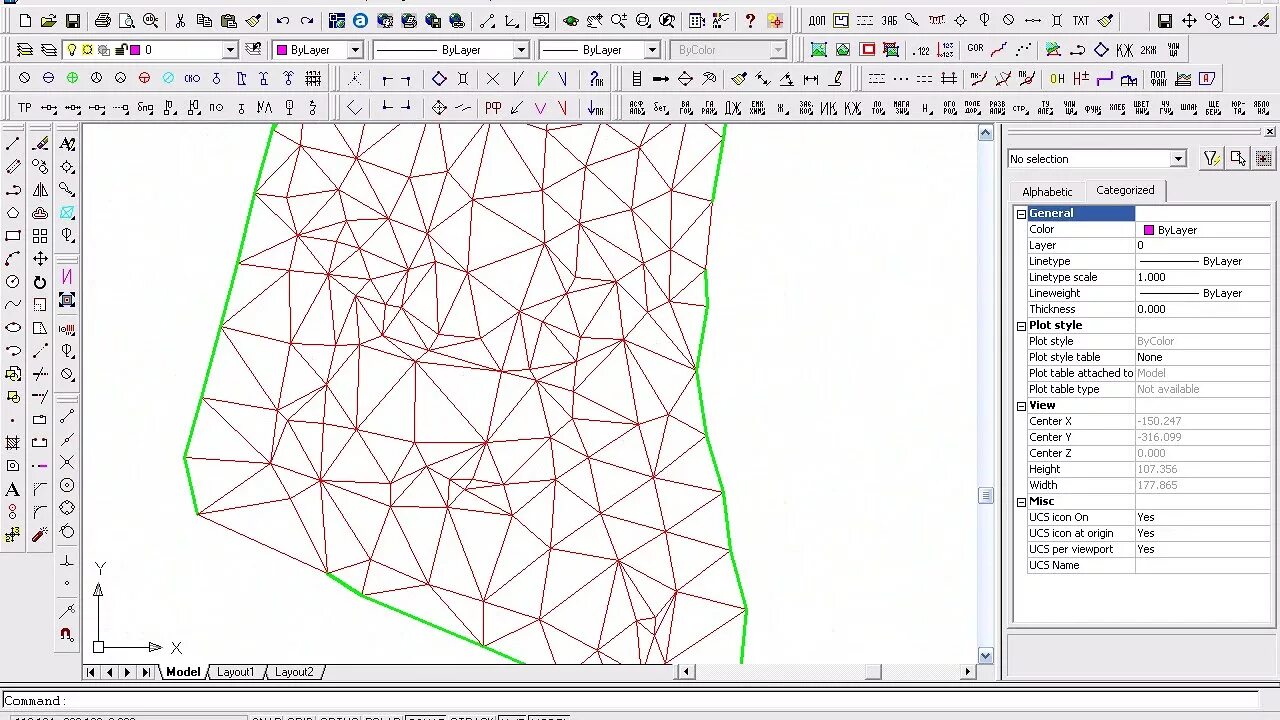Select the Undo arrow icon
1280x720 pixels.
283,21
